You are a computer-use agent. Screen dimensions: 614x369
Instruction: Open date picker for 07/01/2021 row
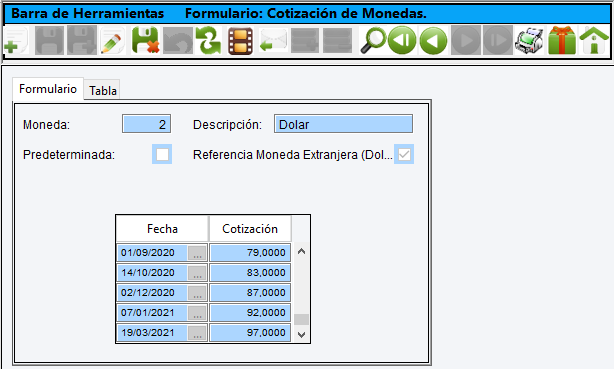point(197,313)
